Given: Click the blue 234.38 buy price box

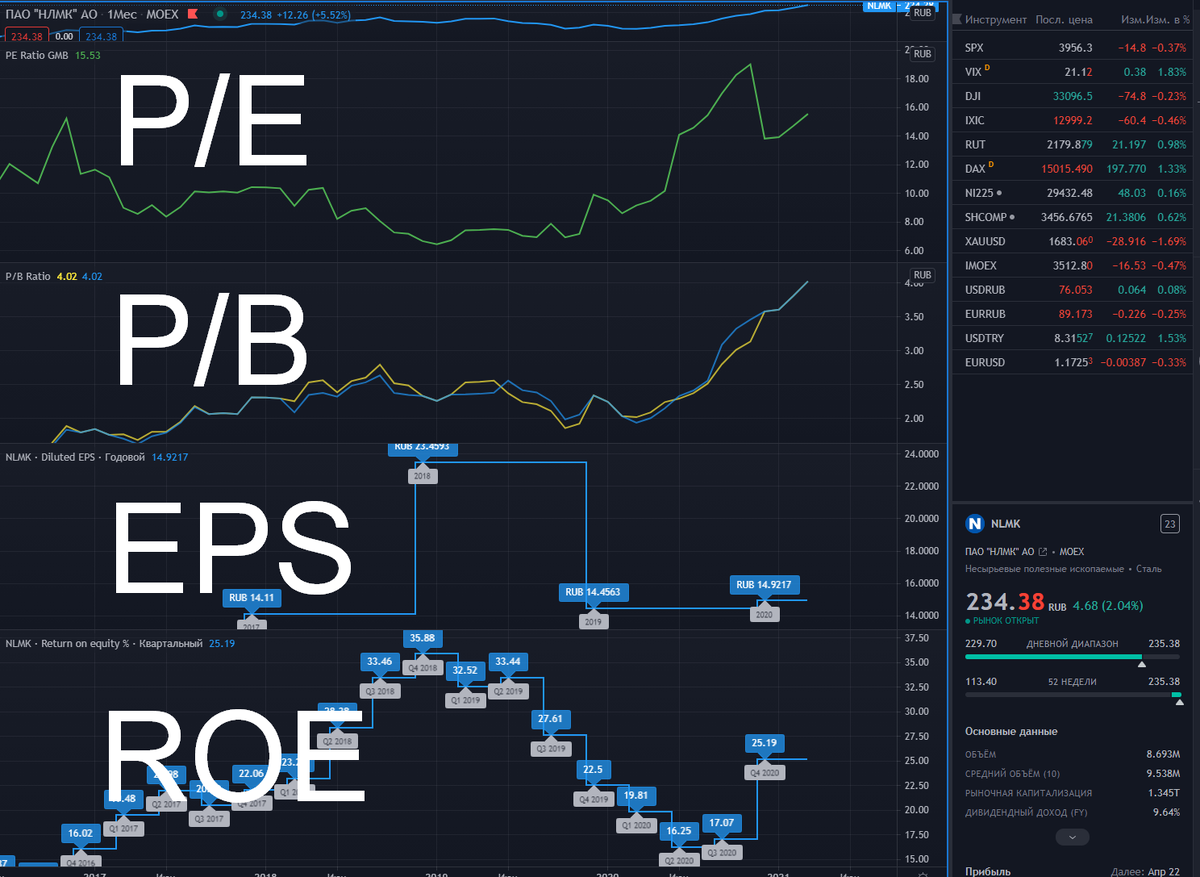Looking at the screenshot, I should coord(99,36).
